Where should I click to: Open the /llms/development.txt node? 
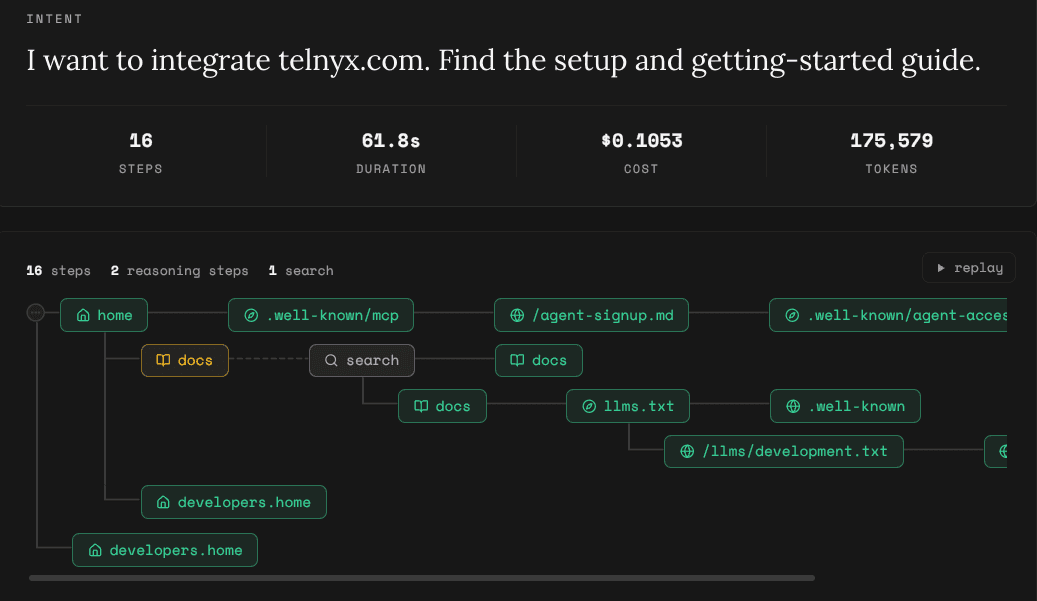(784, 452)
